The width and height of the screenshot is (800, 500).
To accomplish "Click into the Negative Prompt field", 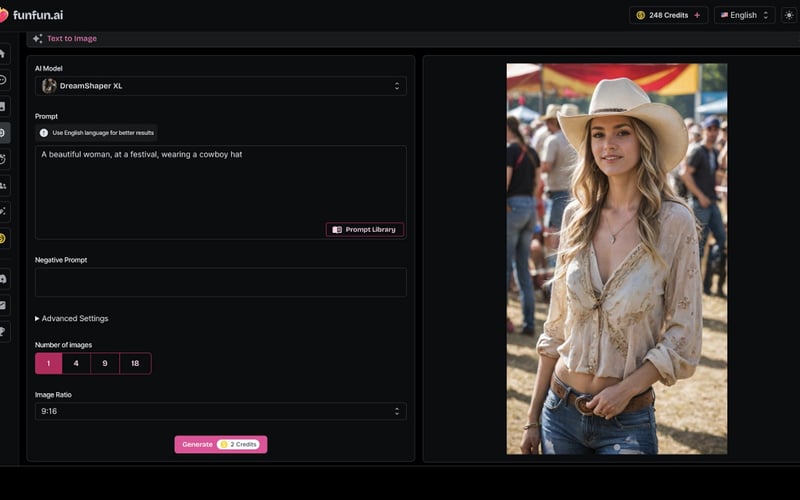I will [x=220, y=282].
